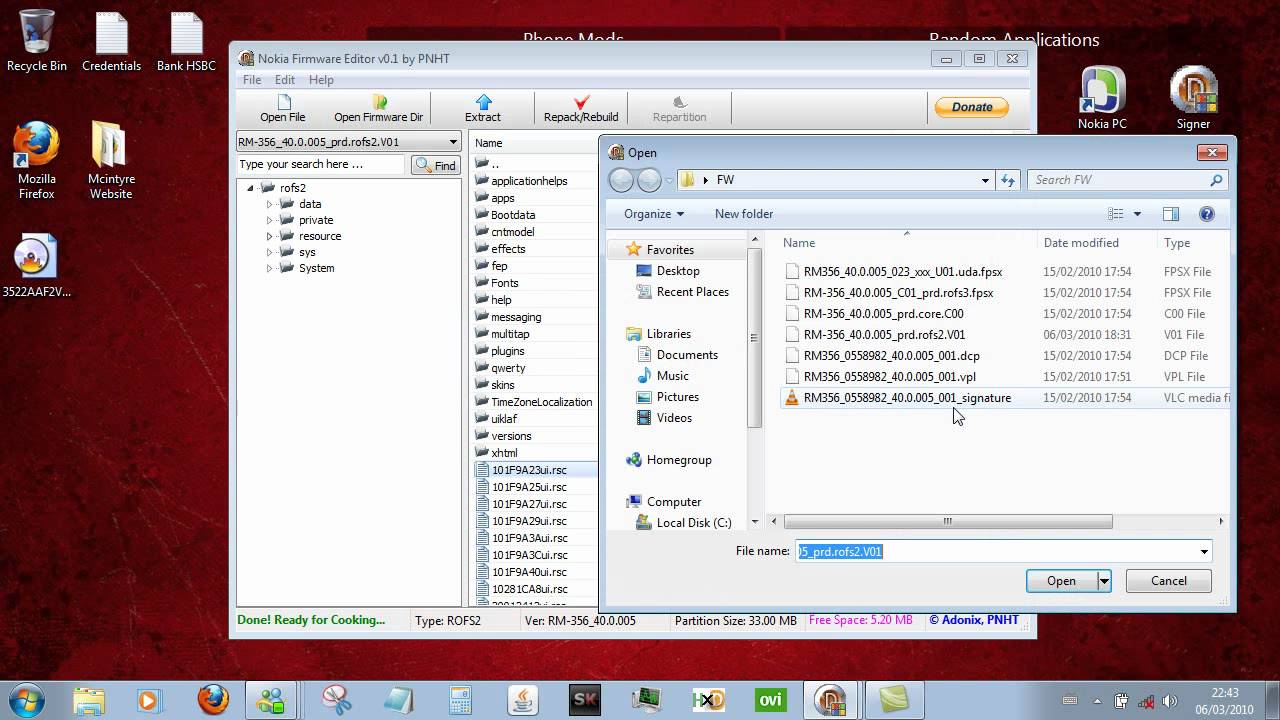Click the greyed Repartition toolbar icon
Screen dimensions: 1280x720
coord(679,109)
